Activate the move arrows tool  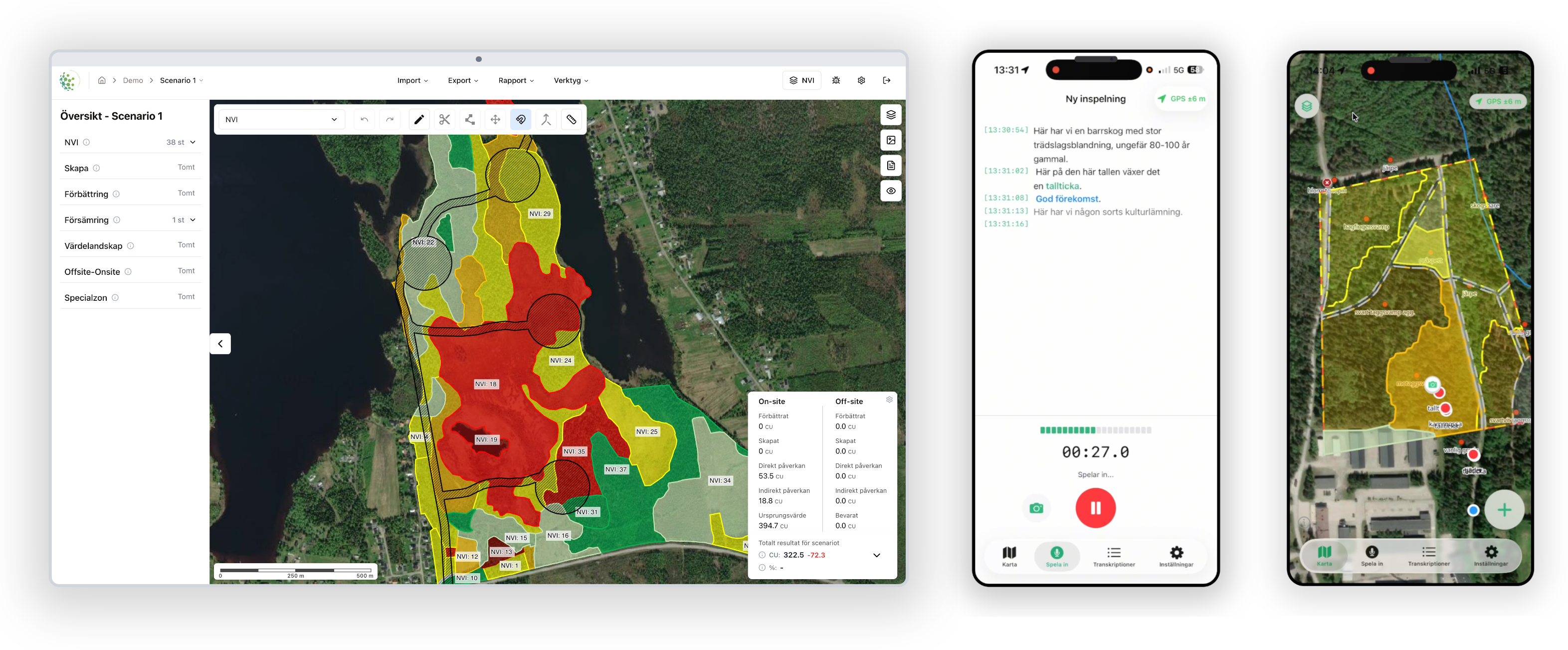[x=495, y=119]
